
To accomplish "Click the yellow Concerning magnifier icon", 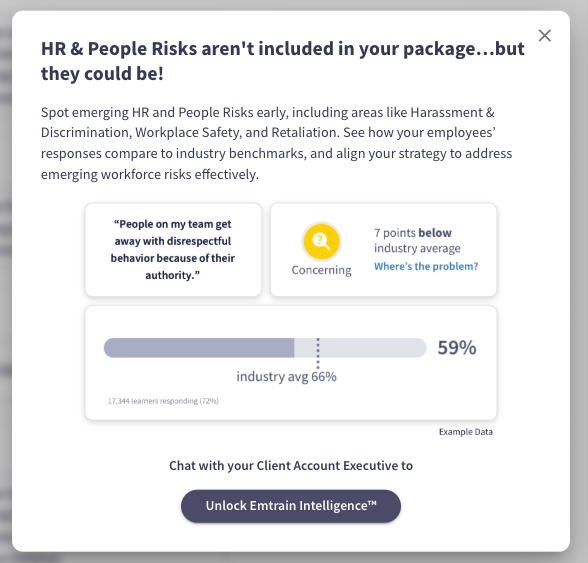I will [x=321, y=241].
